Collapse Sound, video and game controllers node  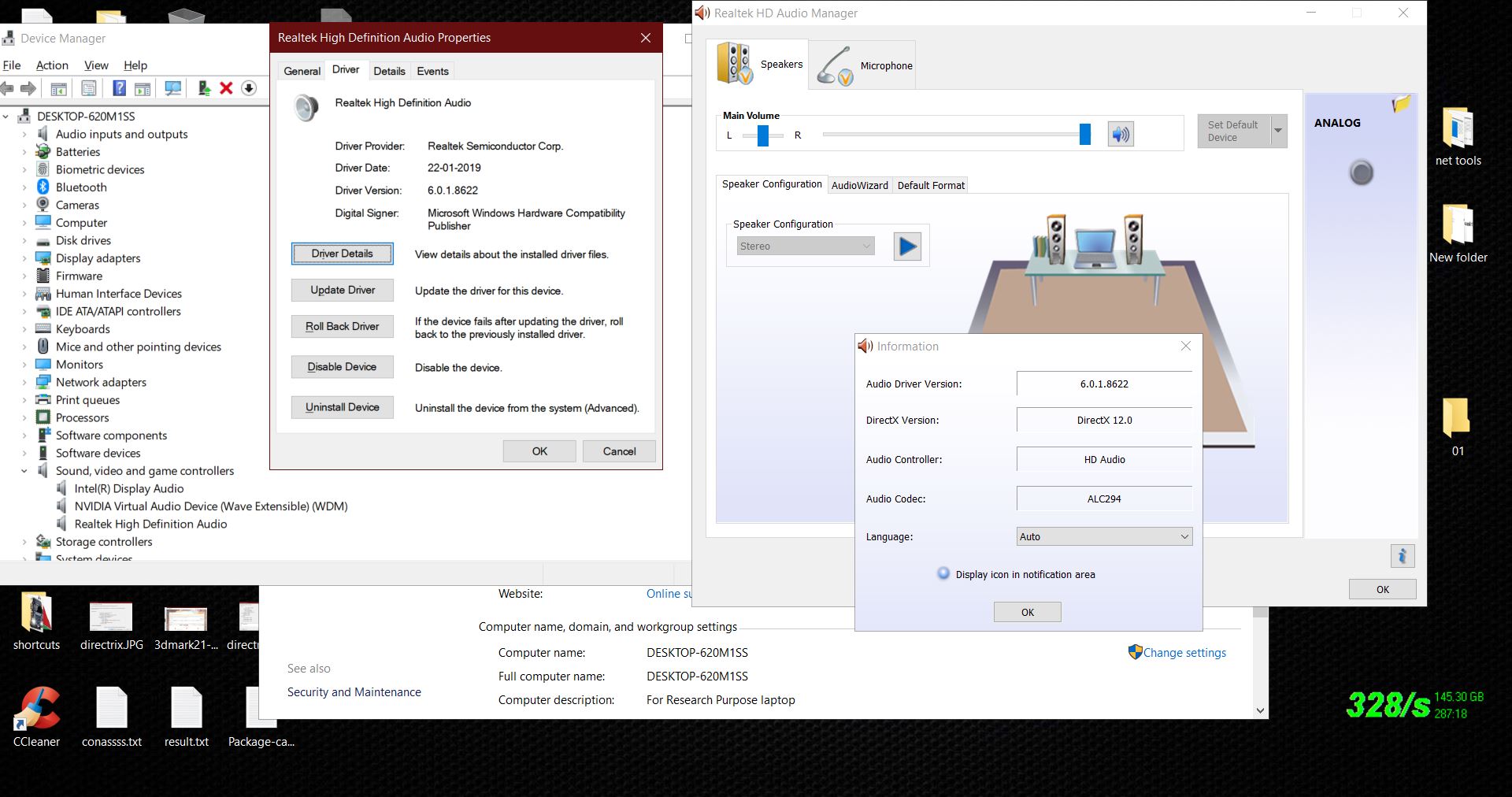coord(24,471)
